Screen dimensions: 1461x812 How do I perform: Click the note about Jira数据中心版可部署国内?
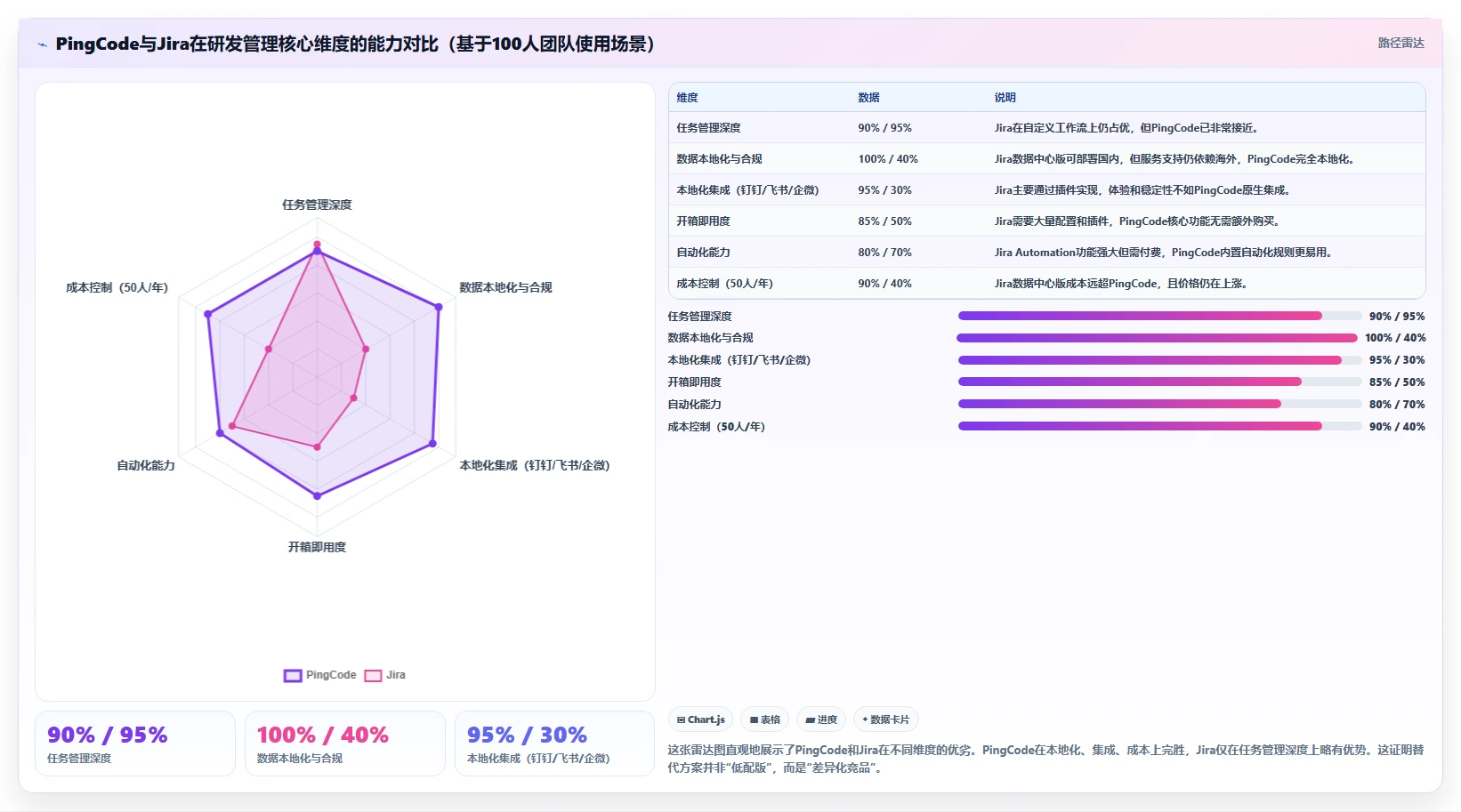click(1174, 159)
